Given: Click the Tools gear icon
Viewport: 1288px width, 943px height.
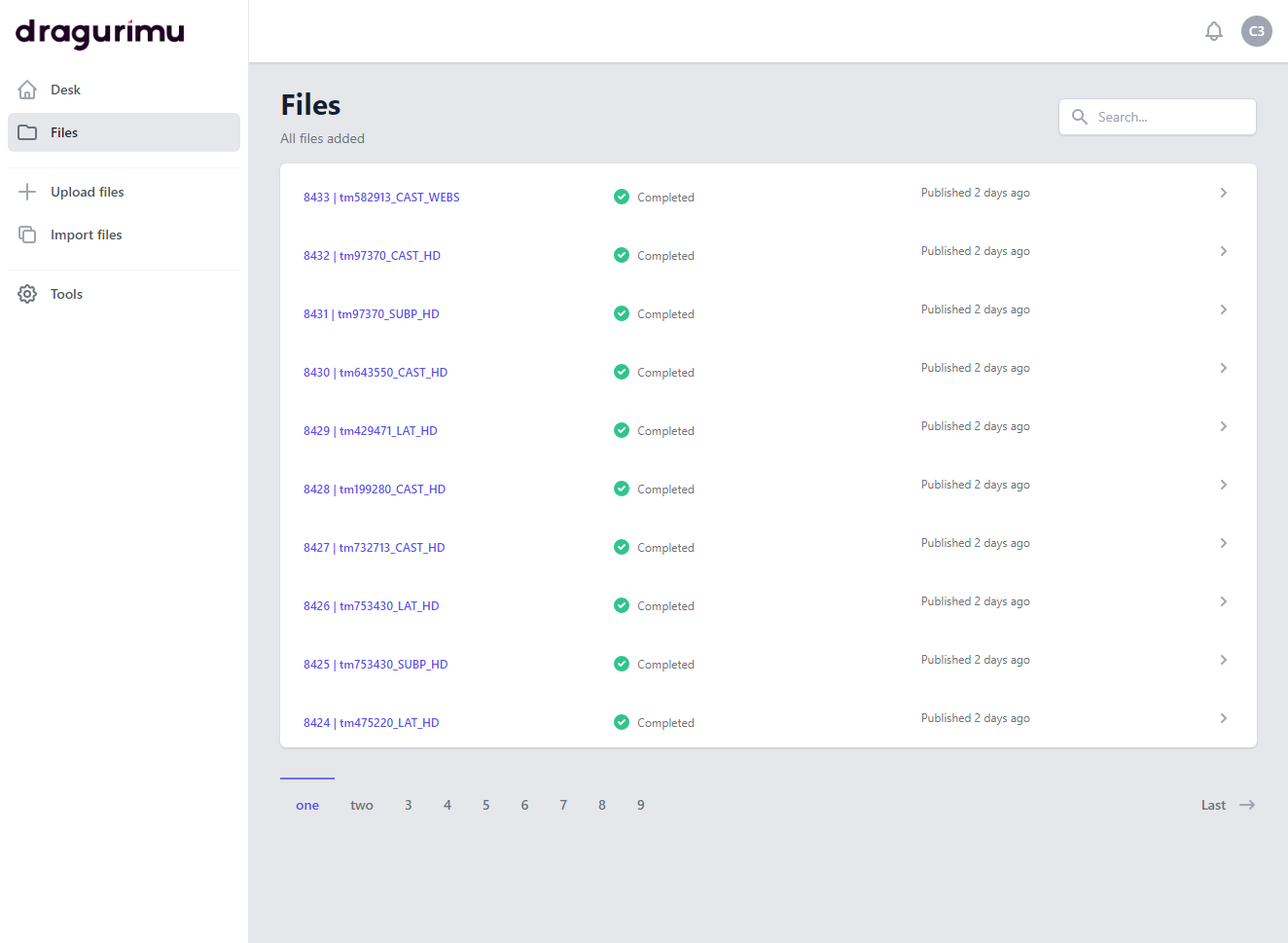Looking at the screenshot, I should pyautogui.click(x=27, y=294).
